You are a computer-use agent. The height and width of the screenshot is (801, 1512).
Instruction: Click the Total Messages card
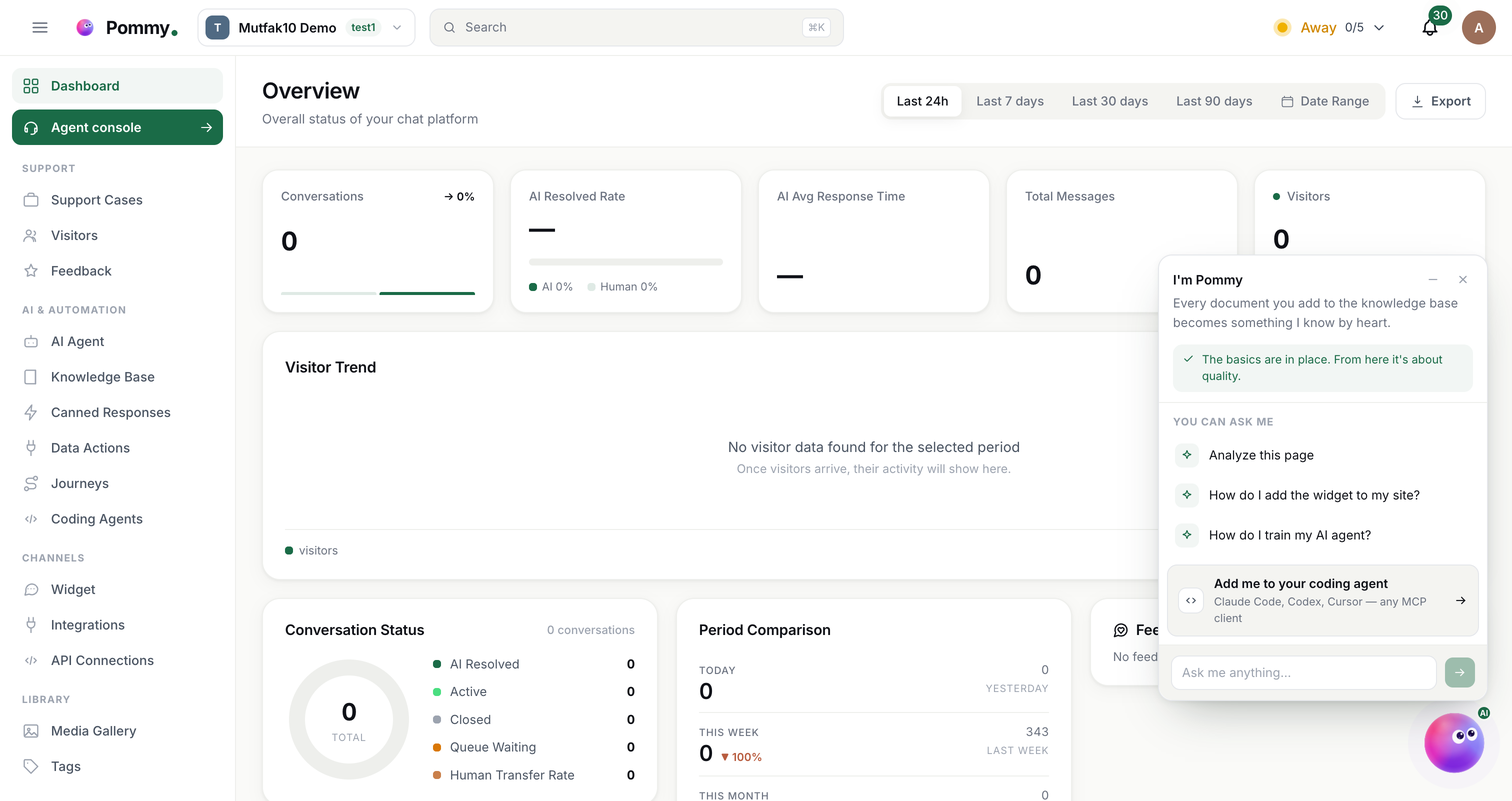[1122, 241]
